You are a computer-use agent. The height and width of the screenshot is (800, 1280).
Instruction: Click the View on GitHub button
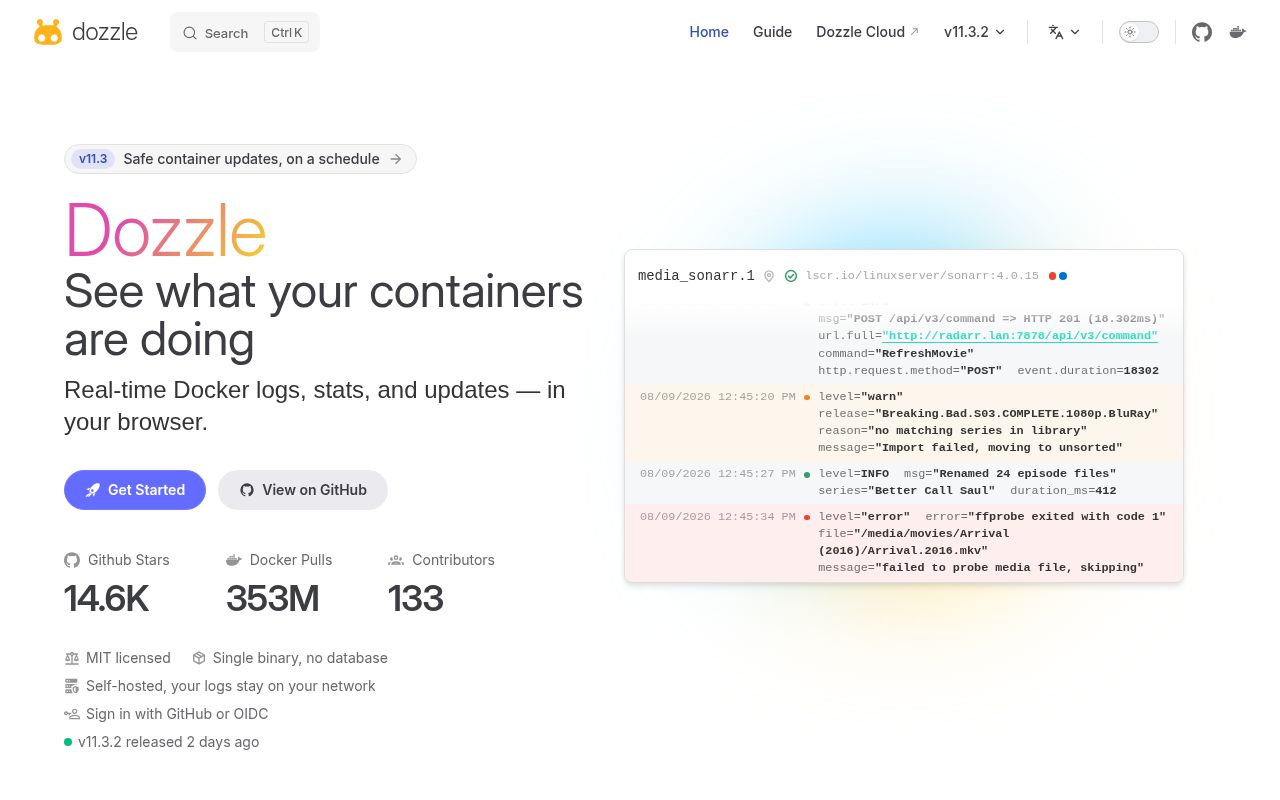(x=303, y=490)
